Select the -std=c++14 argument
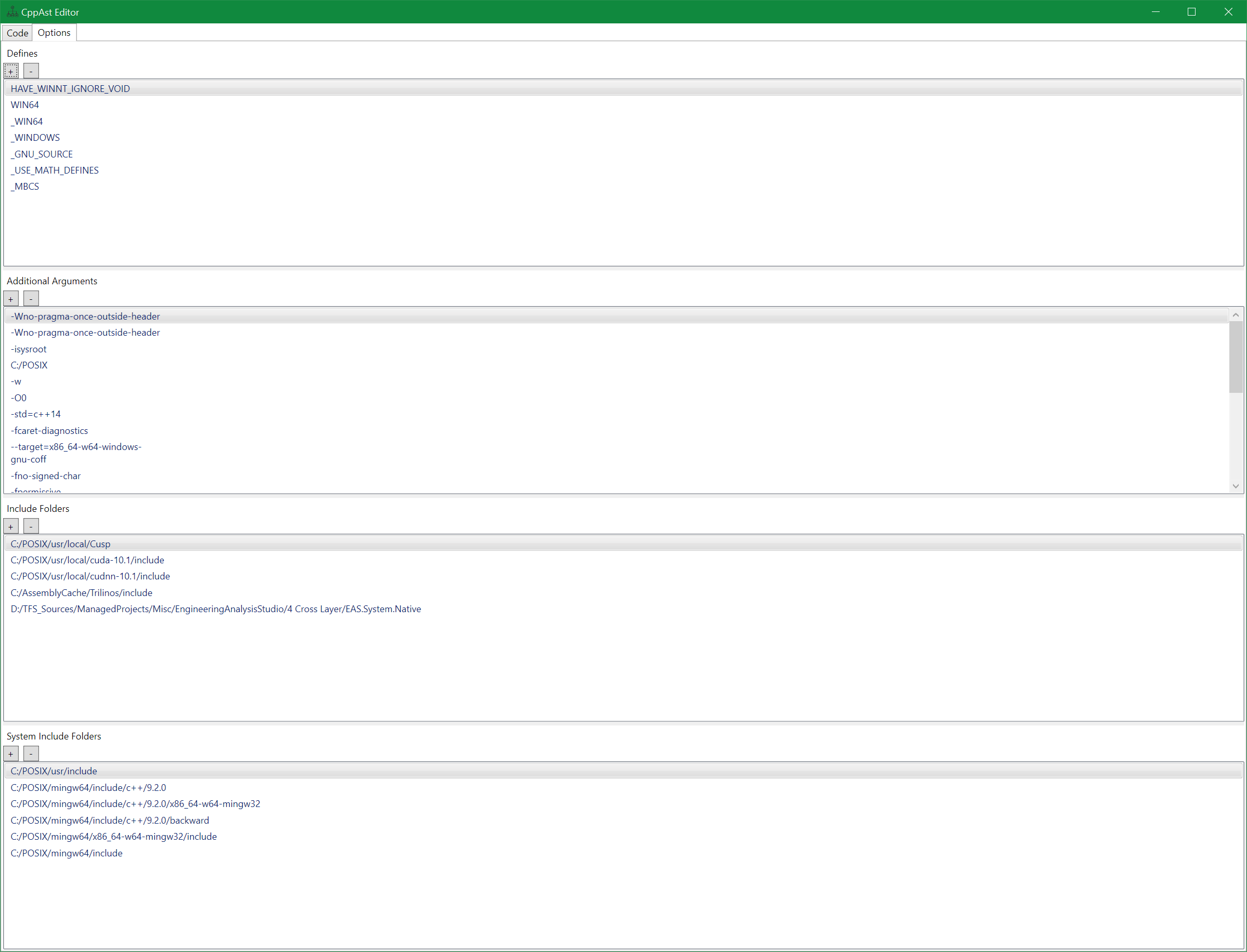 click(x=36, y=414)
